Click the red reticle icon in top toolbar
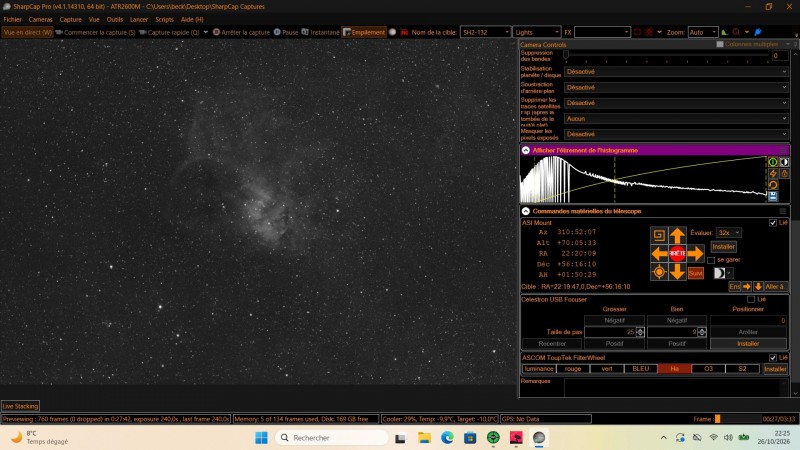Image resolution: width=800 pixels, height=450 pixels. pyautogui.click(x=648, y=32)
